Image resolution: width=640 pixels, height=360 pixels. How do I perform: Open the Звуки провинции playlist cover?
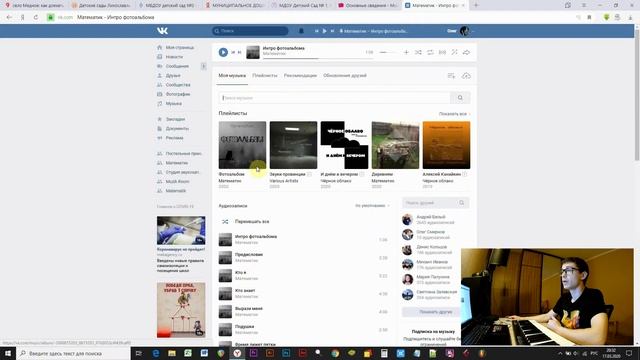(x=293, y=145)
